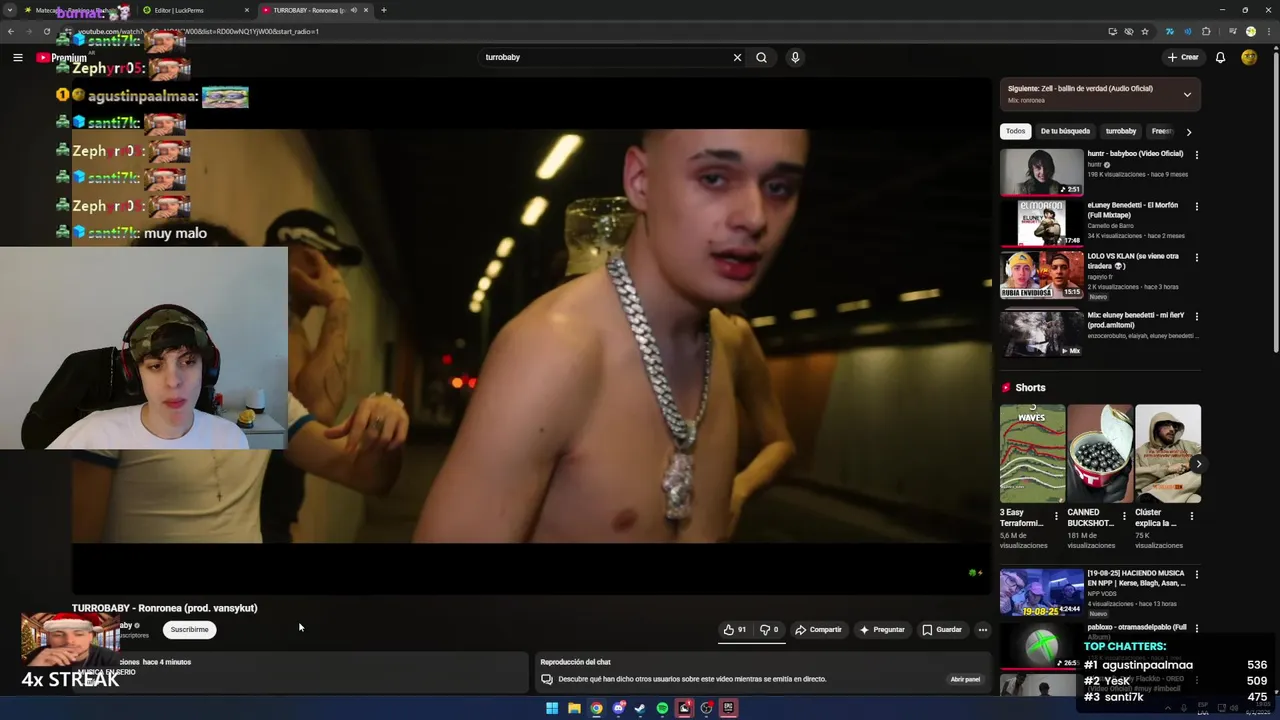Clear the turrobaby search text

coord(737,57)
